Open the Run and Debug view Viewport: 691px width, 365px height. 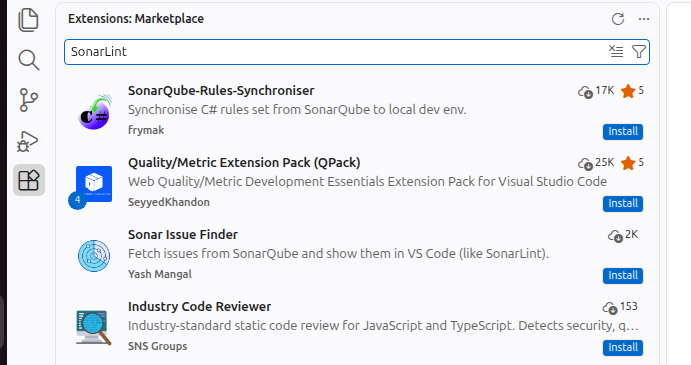click(x=28, y=141)
